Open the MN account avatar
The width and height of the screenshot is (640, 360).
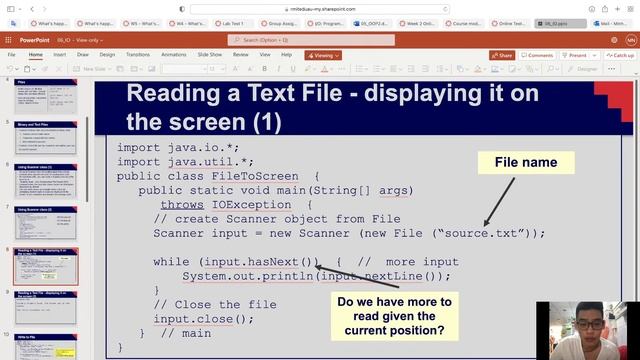tap(631, 40)
